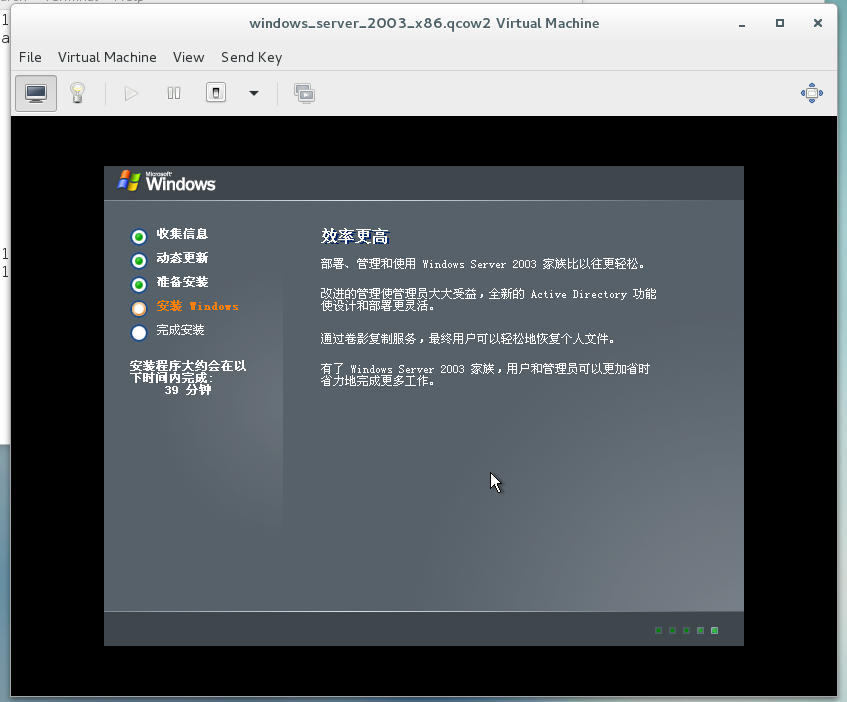Open the Send Key menu
The height and width of the screenshot is (702, 847).
[x=251, y=57]
